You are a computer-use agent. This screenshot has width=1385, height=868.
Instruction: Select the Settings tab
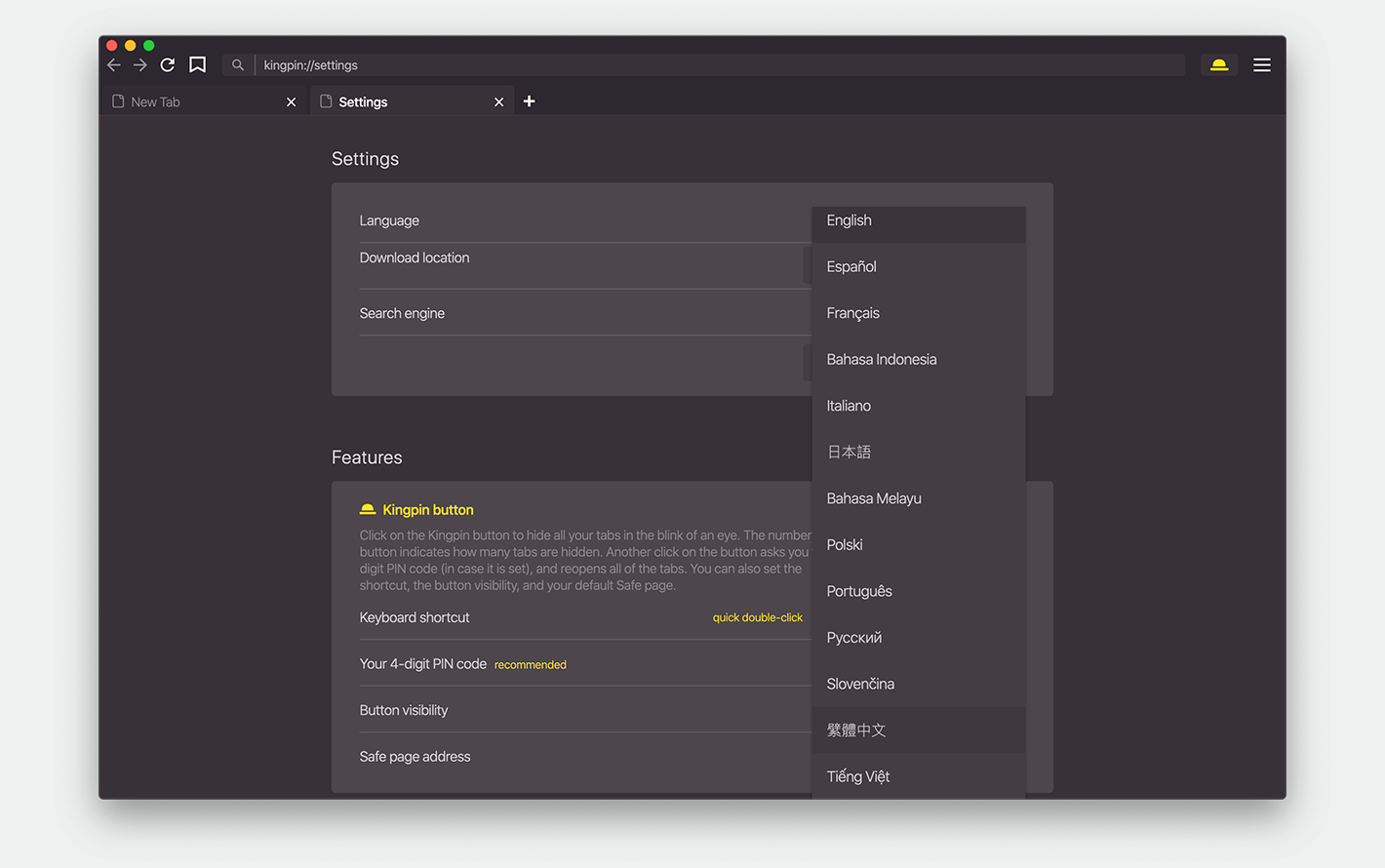[412, 101]
